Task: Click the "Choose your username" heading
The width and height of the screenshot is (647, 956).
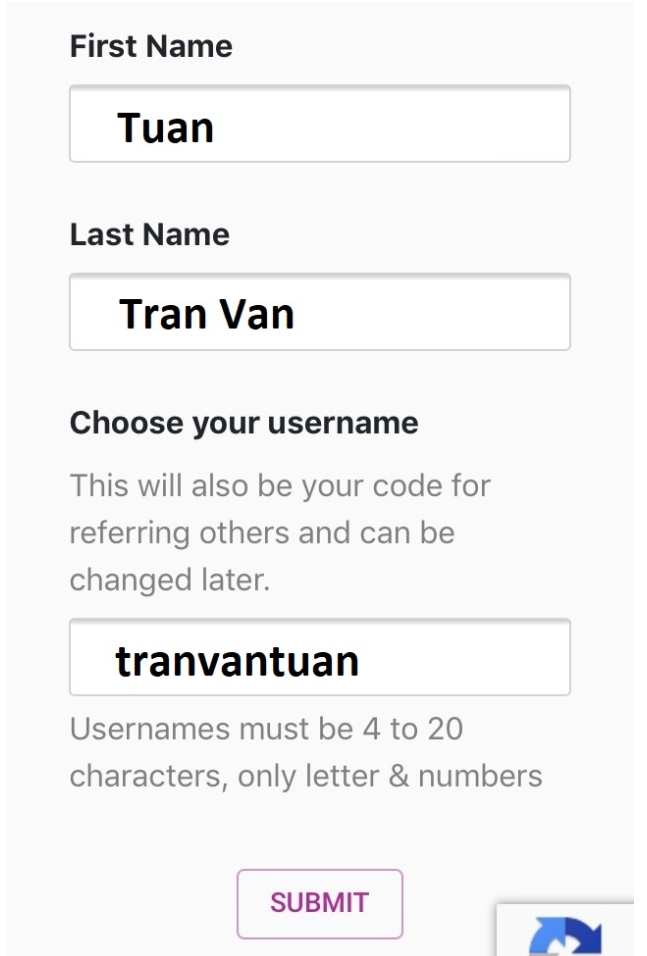Action: [x=244, y=423]
